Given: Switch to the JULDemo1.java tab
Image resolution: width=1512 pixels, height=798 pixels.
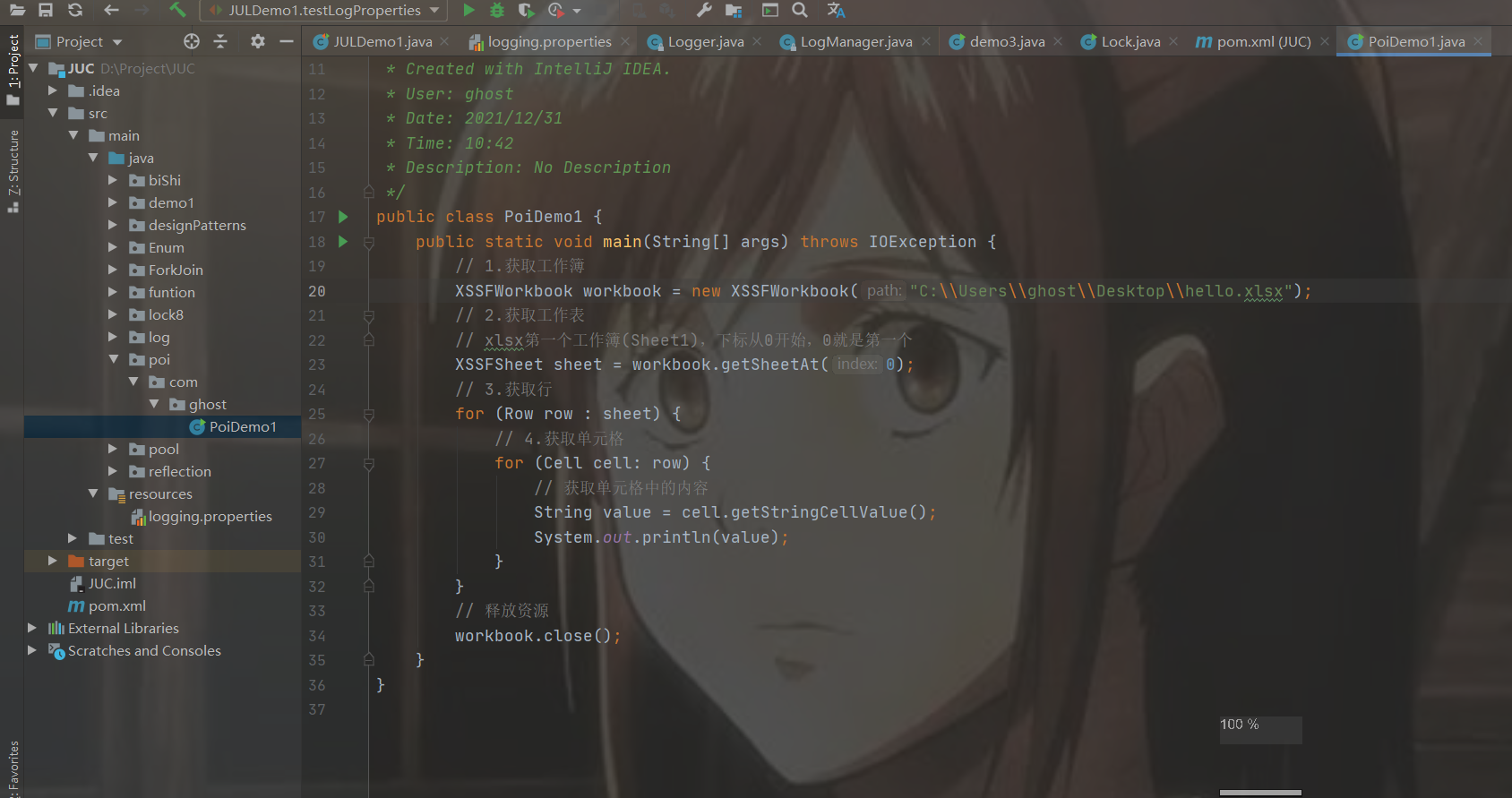Looking at the screenshot, I should click(382, 41).
